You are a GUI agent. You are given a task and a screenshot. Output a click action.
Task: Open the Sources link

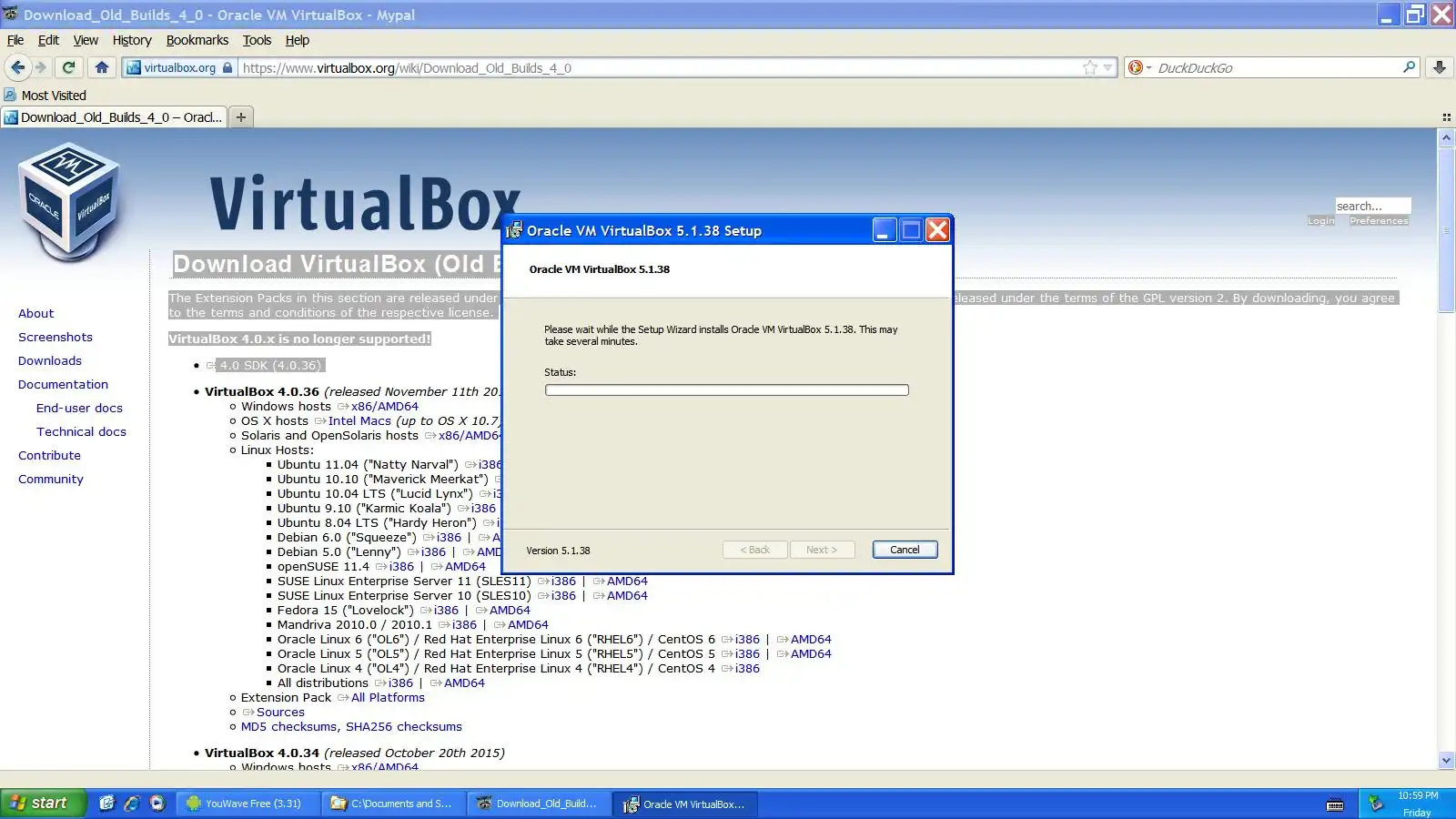[x=280, y=712]
